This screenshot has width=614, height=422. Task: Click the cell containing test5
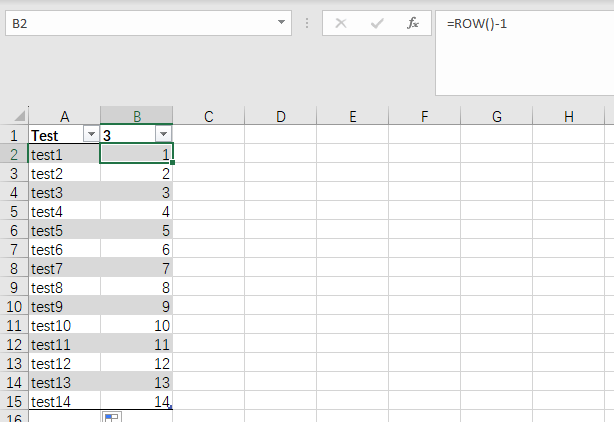pos(64,231)
